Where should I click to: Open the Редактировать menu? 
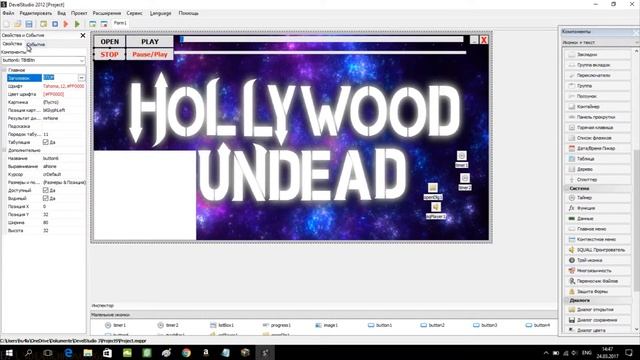(36, 13)
